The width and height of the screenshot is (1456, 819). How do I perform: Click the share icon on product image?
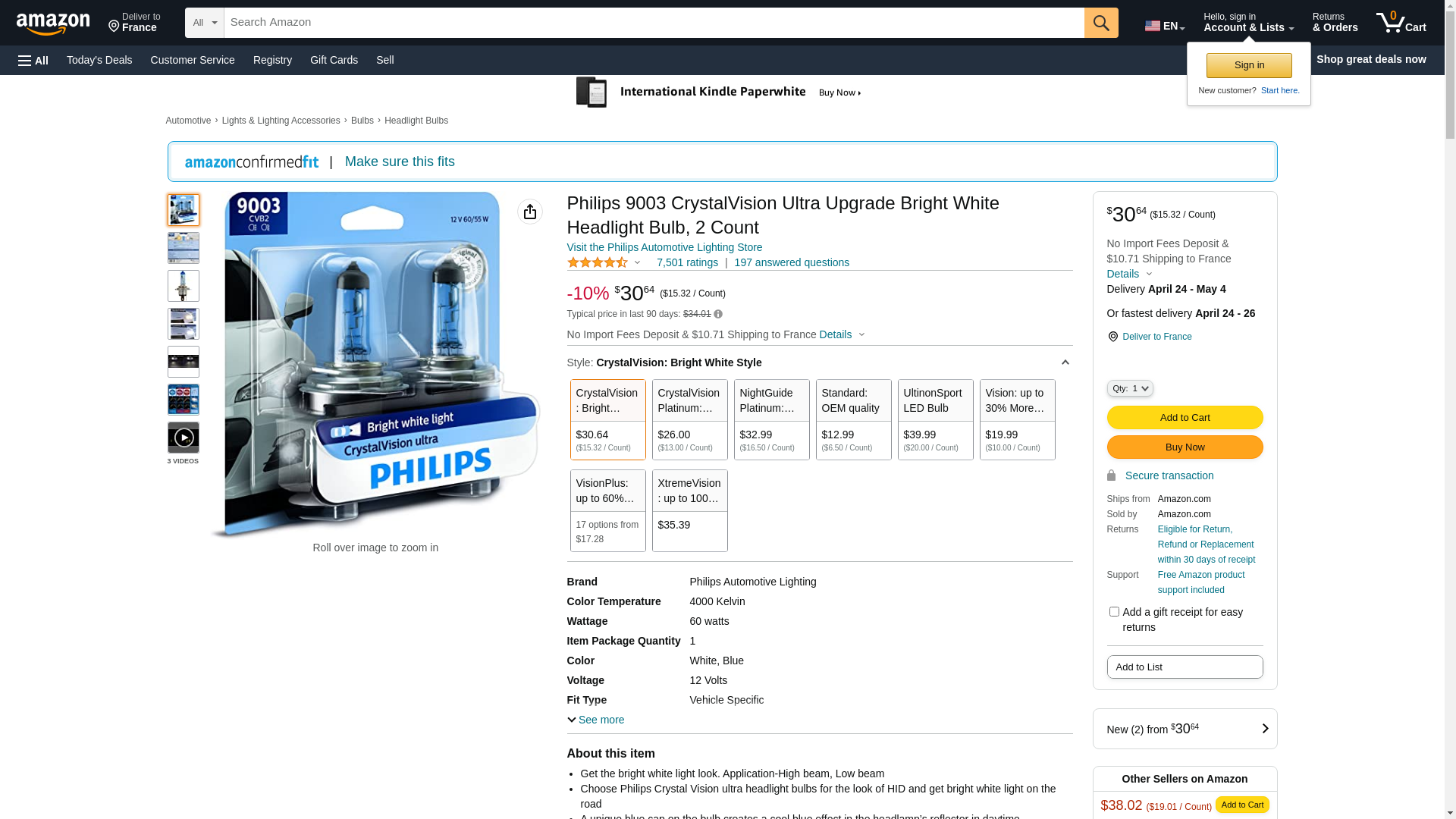[x=529, y=212]
